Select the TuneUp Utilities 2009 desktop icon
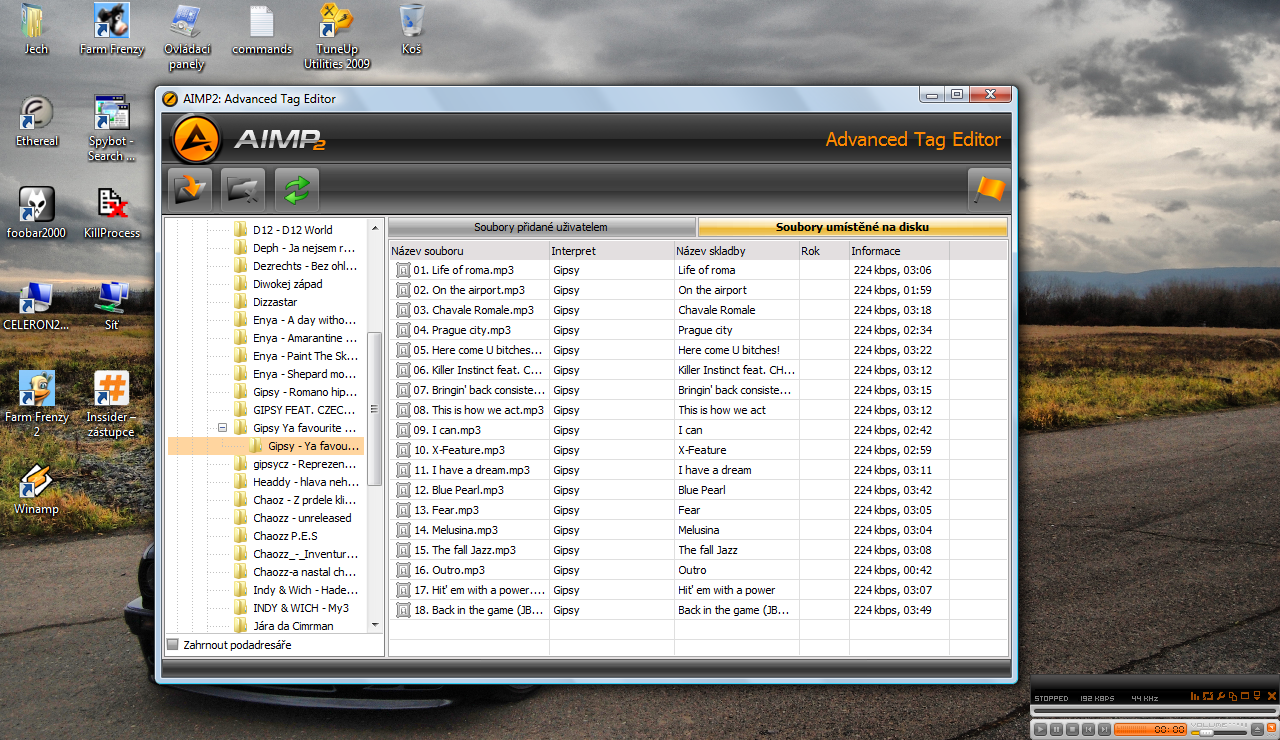The width and height of the screenshot is (1280, 740). tap(337, 37)
